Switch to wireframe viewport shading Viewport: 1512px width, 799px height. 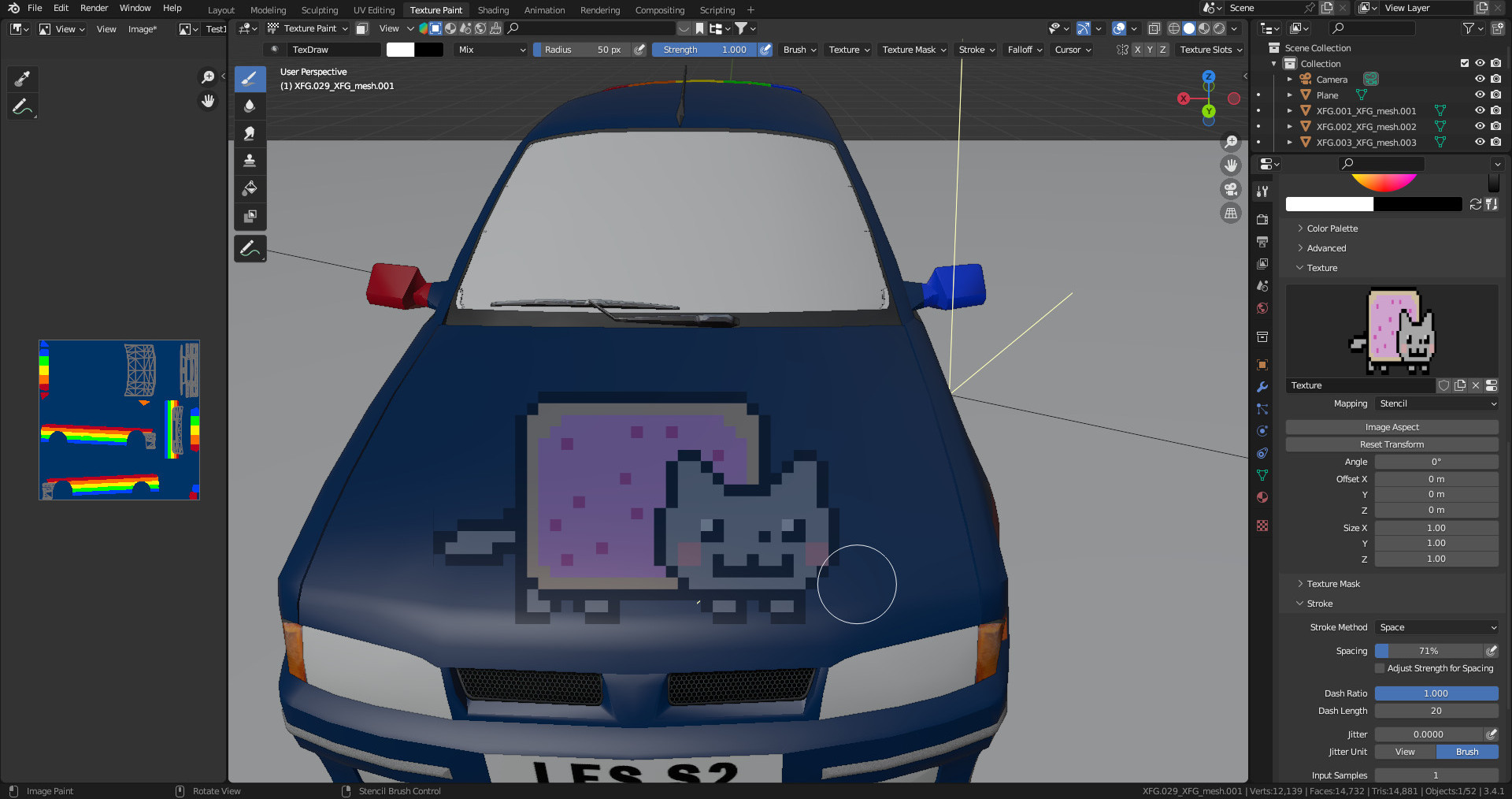click(1173, 28)
